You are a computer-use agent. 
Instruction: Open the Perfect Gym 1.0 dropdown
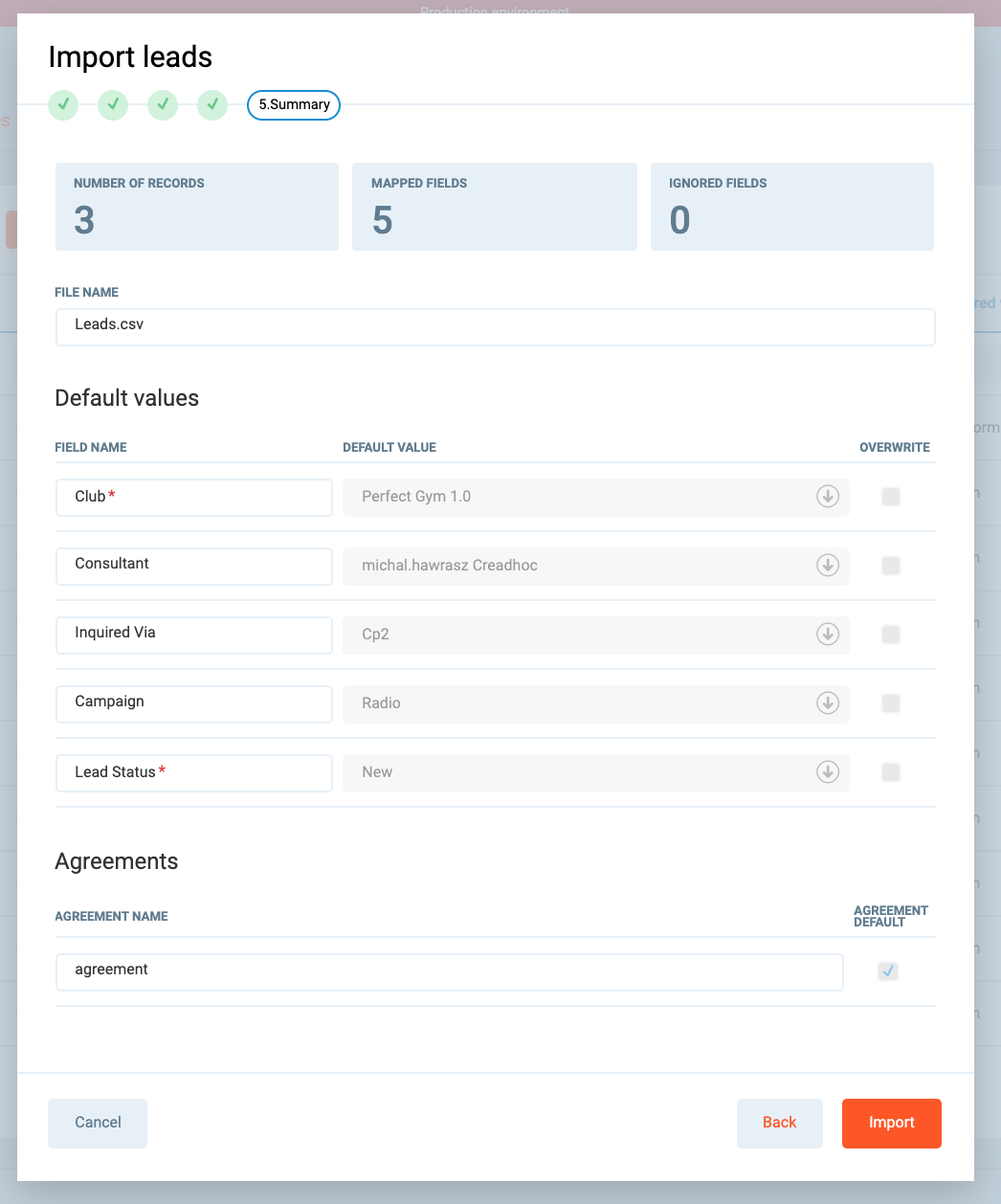pyautogui.click(x=593, y=497)
